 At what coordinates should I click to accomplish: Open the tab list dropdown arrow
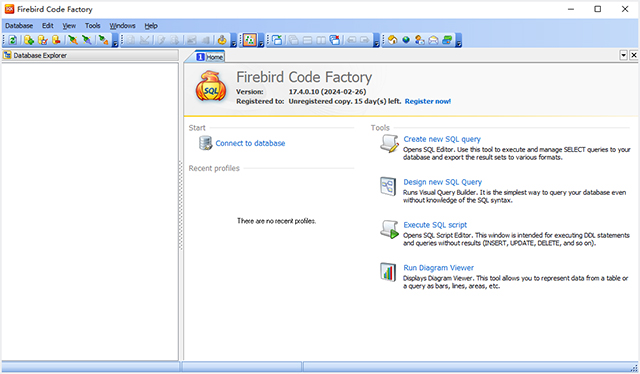pos(623,55)
